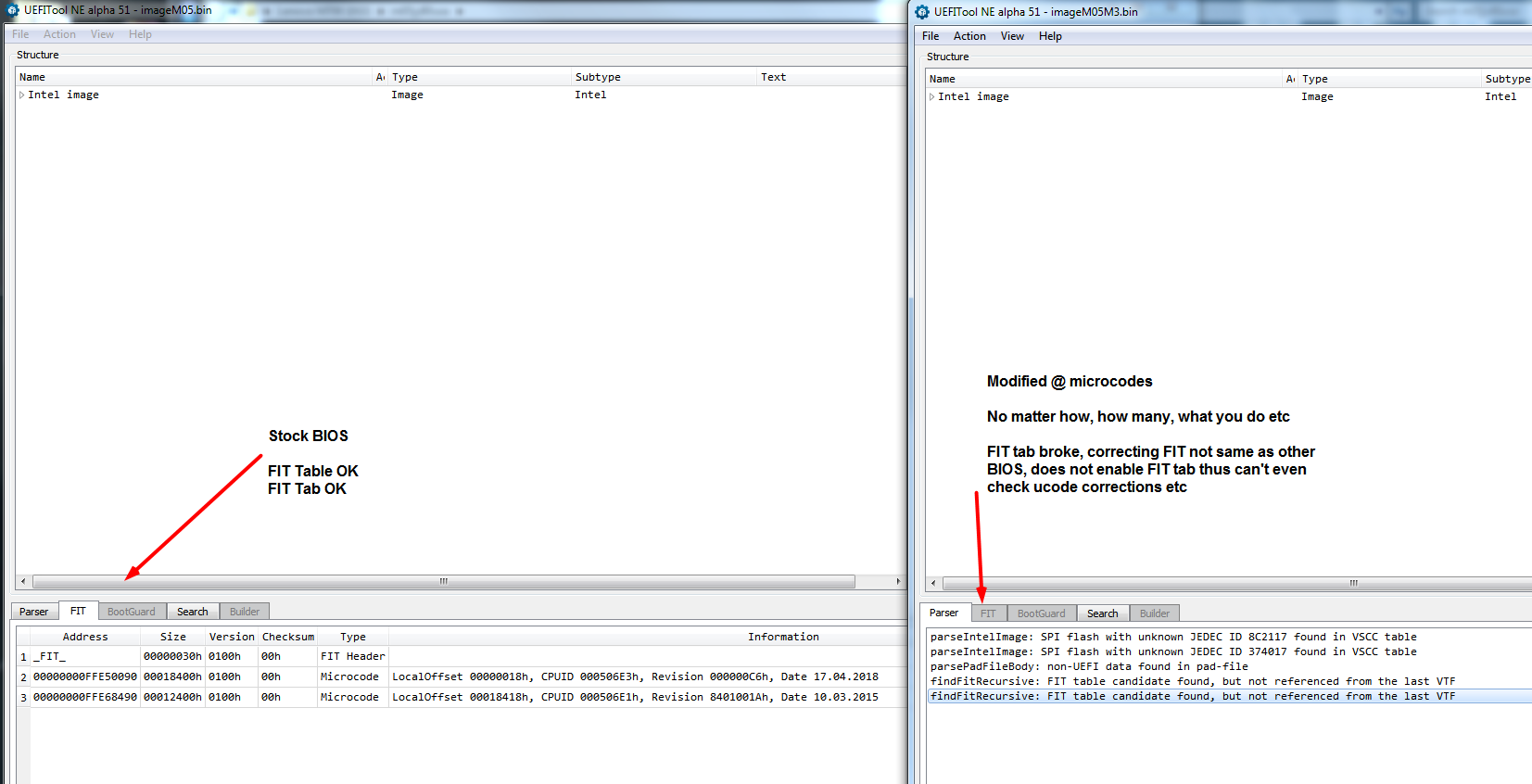Select parsePadFileBody non-UEFI data message
The image size is (1532, 784).
[1089, 666]
